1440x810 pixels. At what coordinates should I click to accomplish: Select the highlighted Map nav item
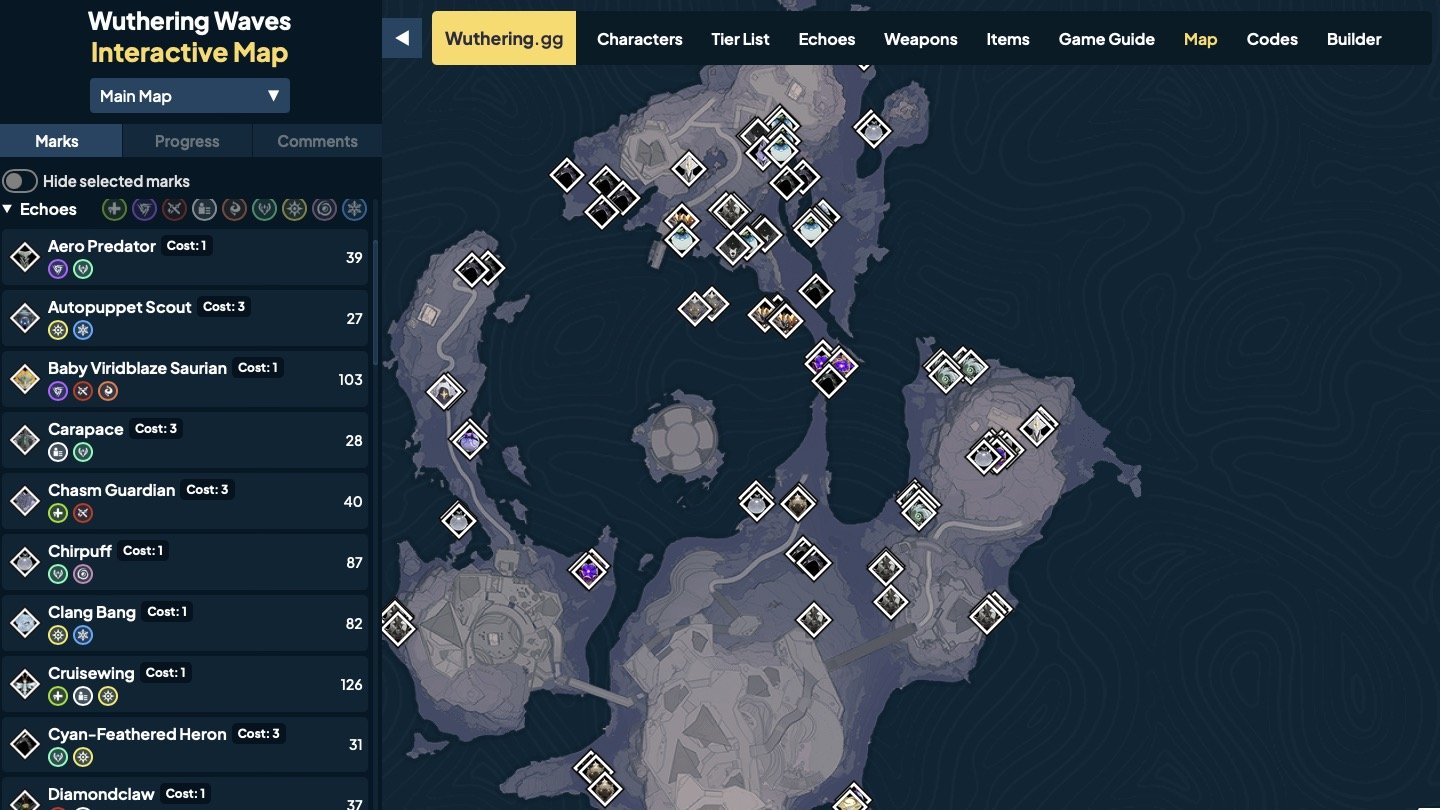coord(1200,39)
